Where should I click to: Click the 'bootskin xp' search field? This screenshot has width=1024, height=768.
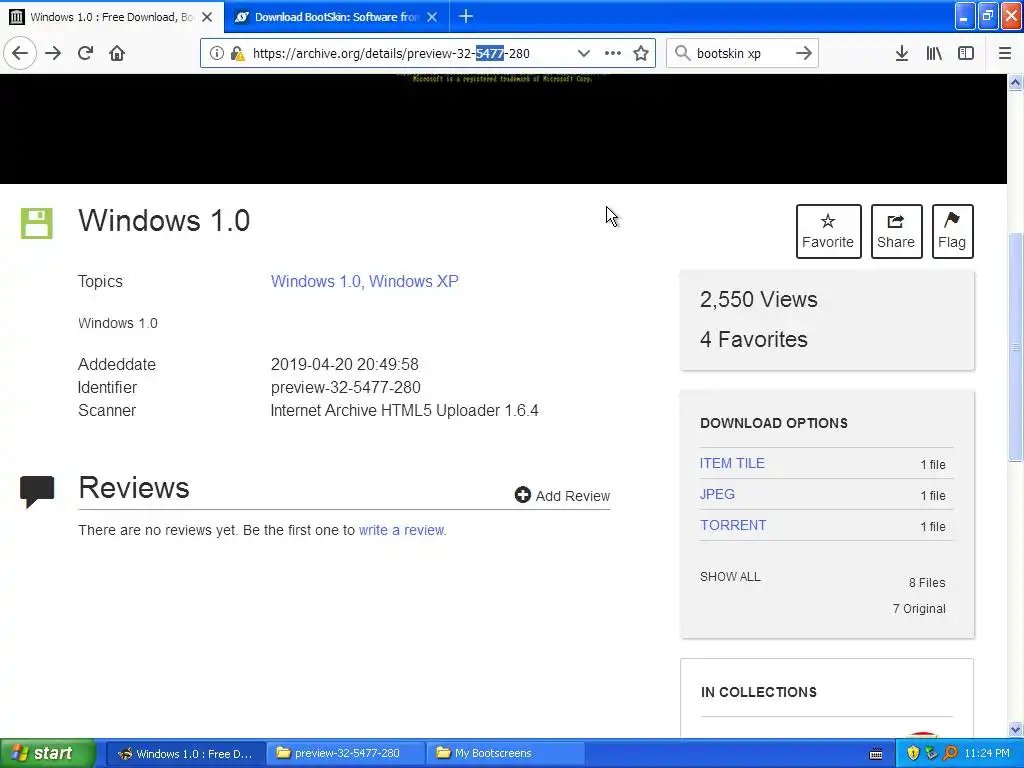coord(743,53)
